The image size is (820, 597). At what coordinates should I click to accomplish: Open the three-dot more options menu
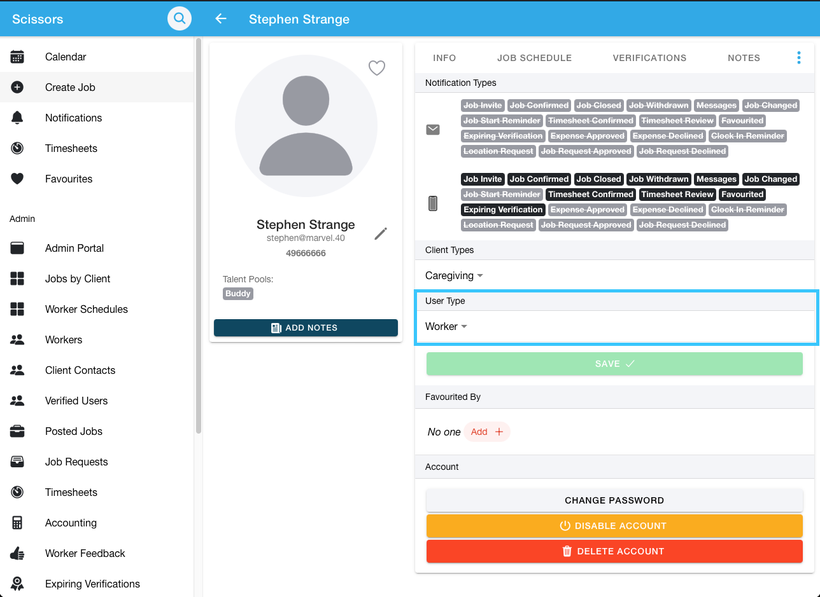799,58
